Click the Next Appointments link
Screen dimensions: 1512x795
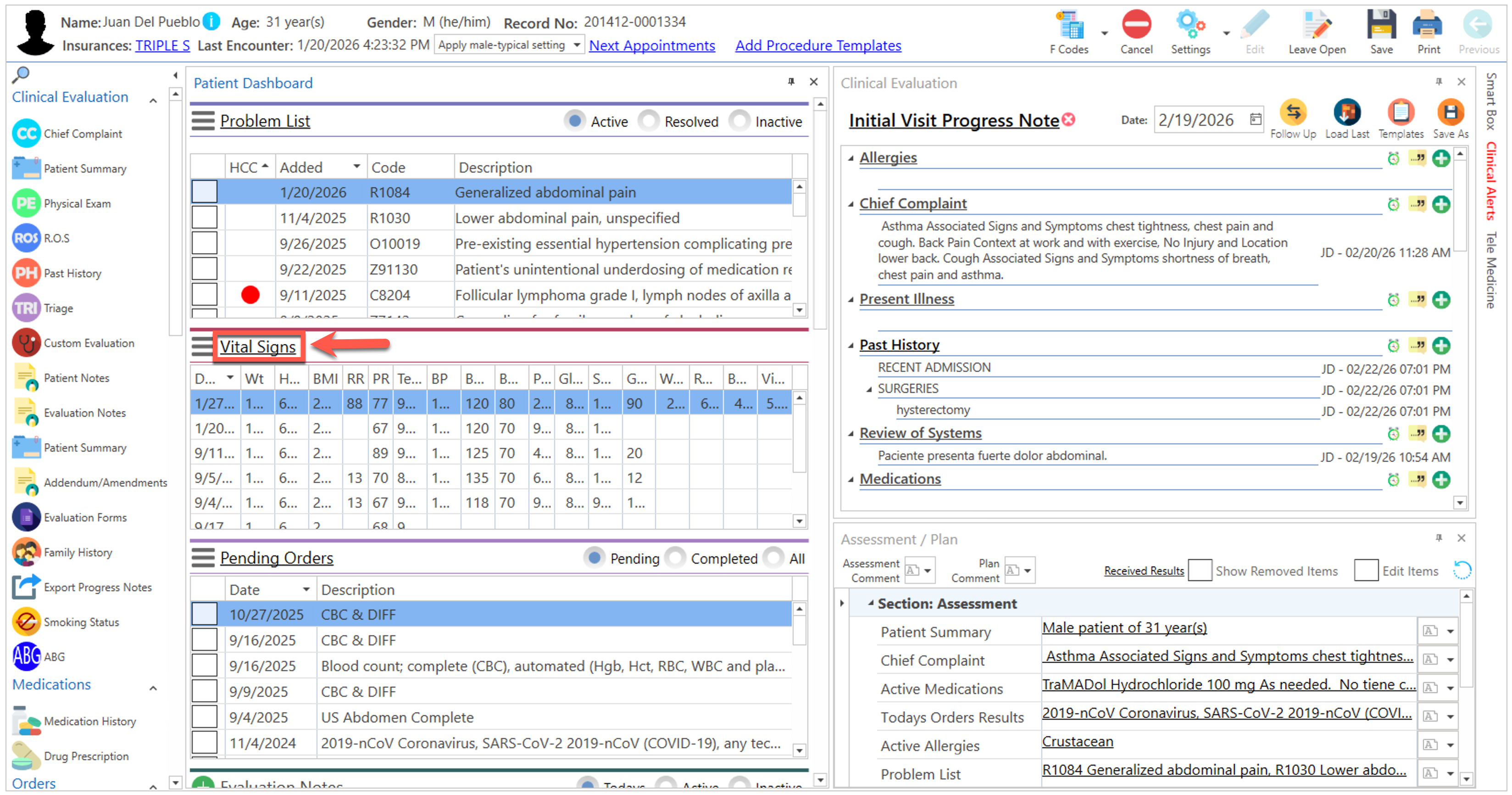[x=651, y=46]
